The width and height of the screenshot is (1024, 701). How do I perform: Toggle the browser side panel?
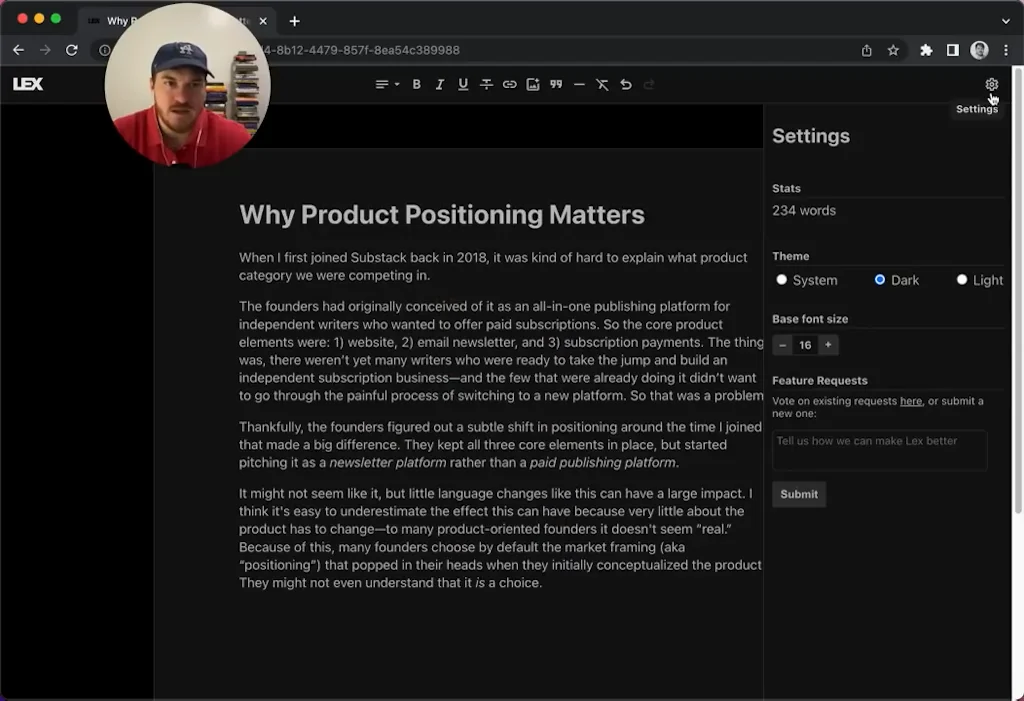[953, 50]
